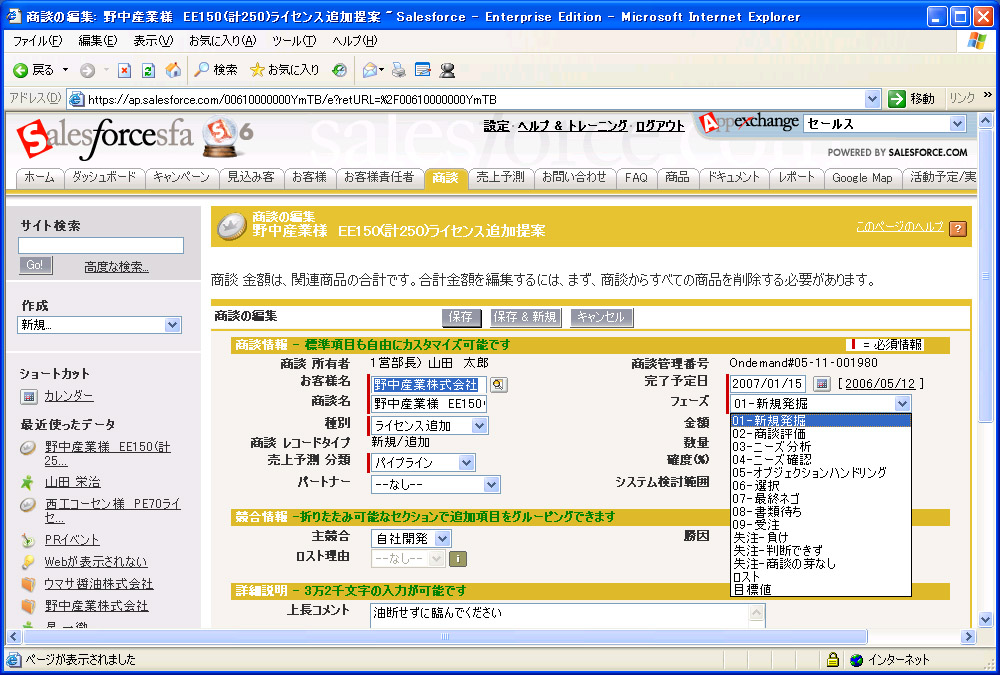Screen dimensions: 1000x675
Task: Click the Mail envelope toolbar icon
Action: [x=370, y=70]
